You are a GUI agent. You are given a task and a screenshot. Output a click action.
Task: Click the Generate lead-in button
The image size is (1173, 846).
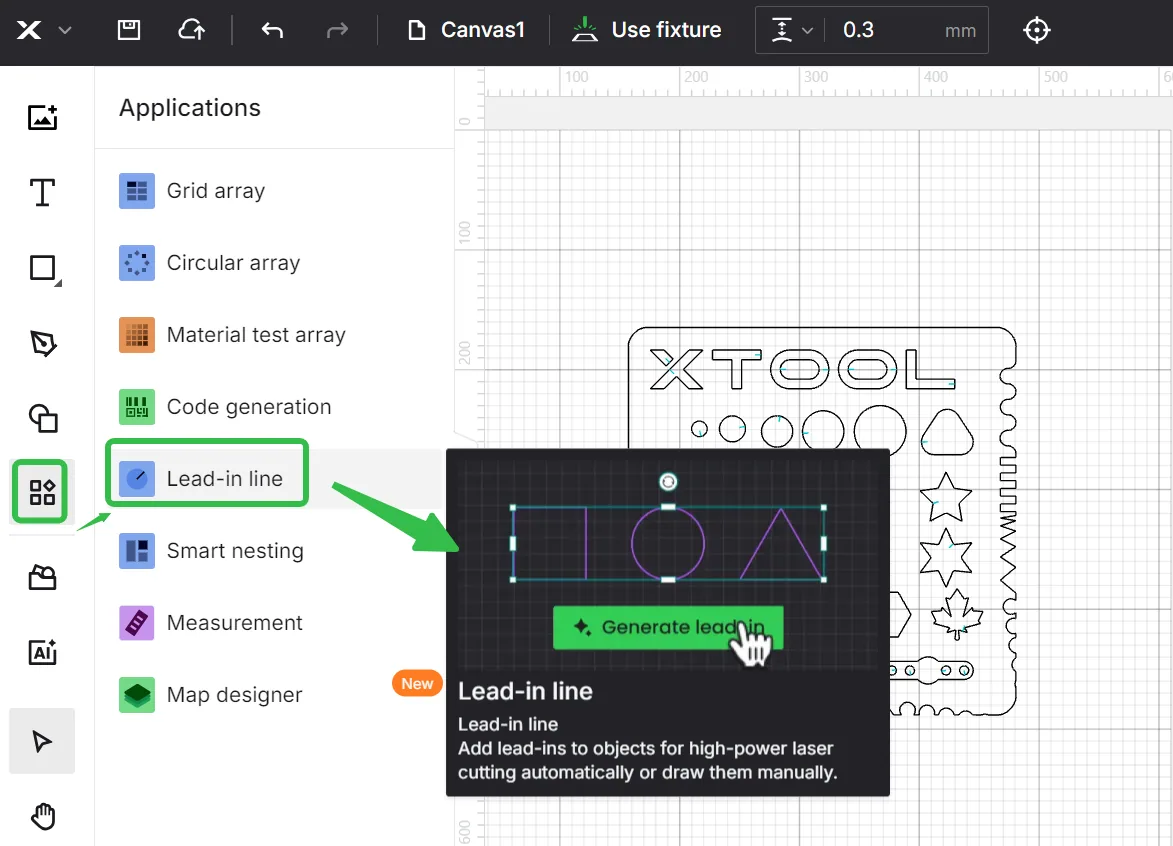(668, 627)
